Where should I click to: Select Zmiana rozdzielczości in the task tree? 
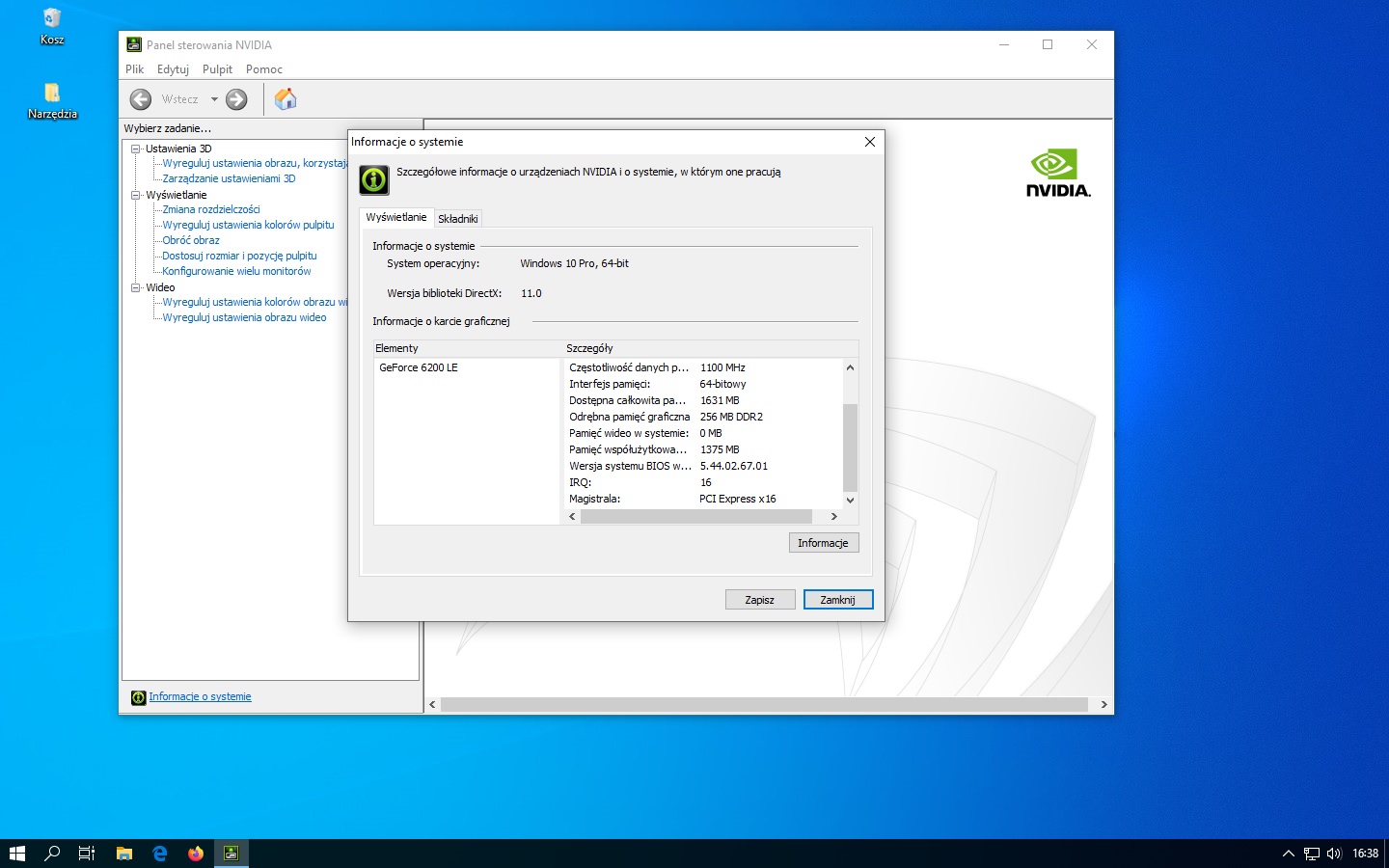pos(210,209)
